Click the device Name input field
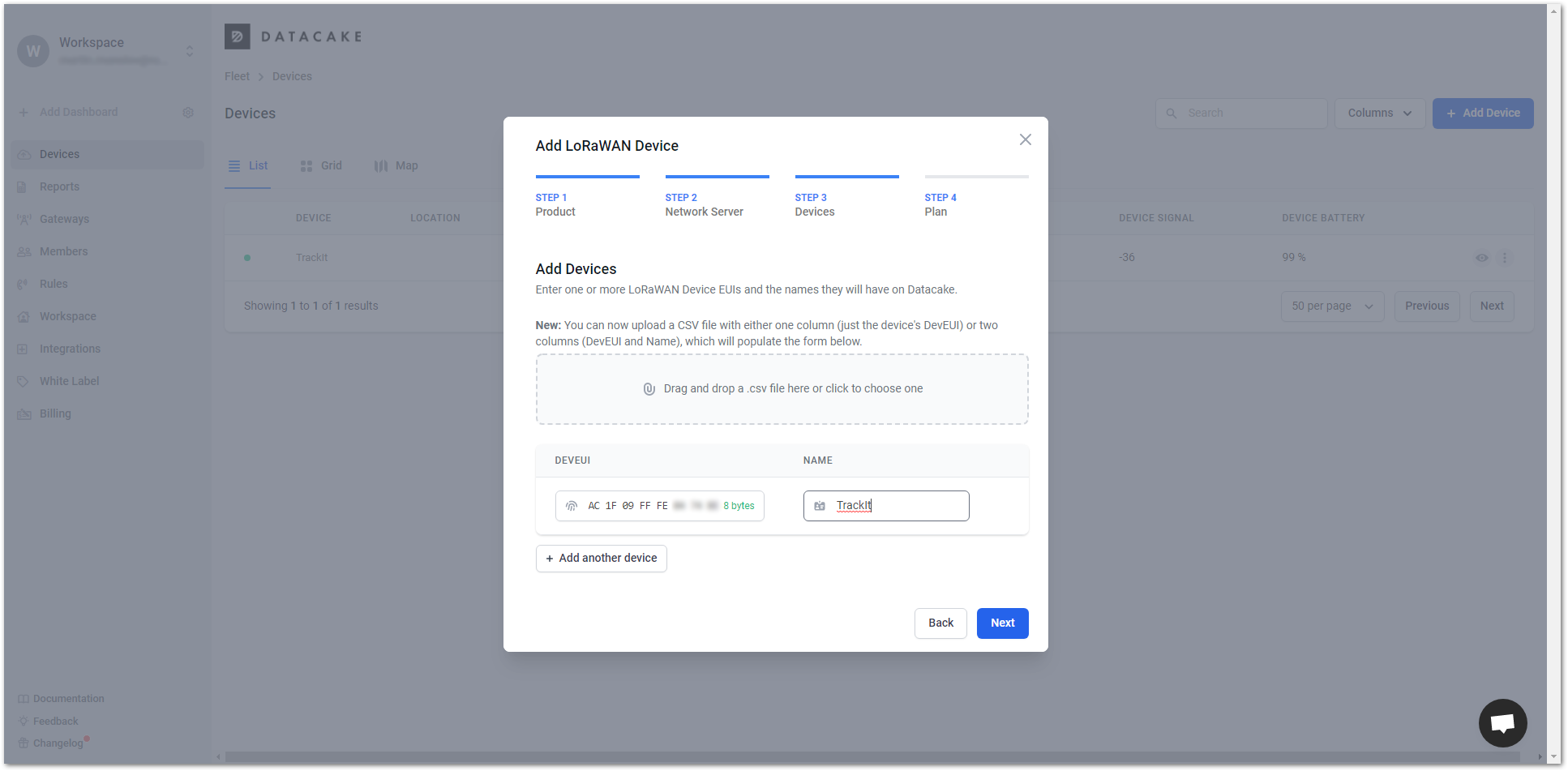 pyautogui.click(x=900, y=506)
